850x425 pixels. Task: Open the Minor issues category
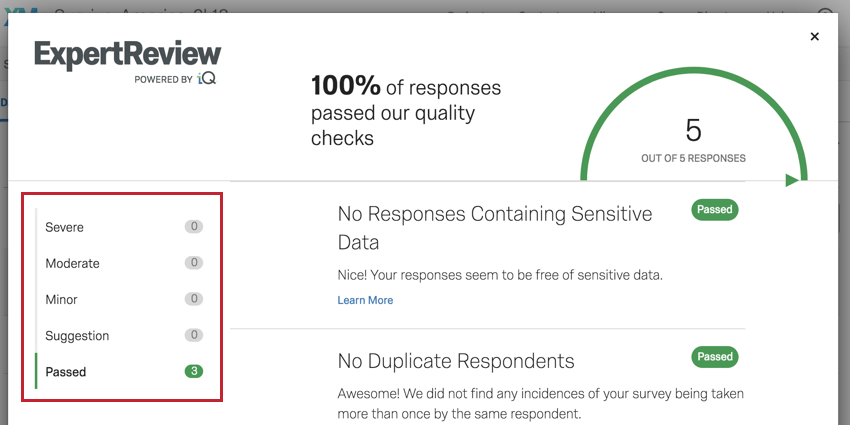coord(61,299)
